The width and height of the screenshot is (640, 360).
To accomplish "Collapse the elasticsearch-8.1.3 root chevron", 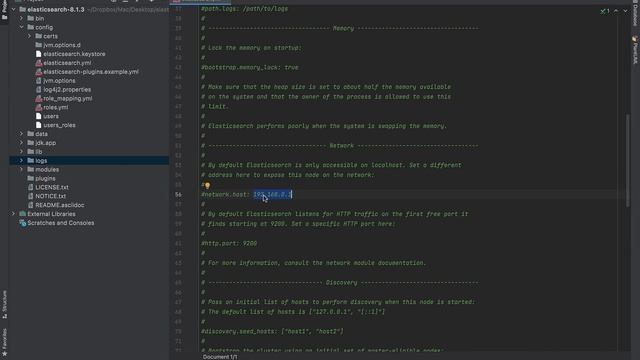I will [x=13, y=9].
